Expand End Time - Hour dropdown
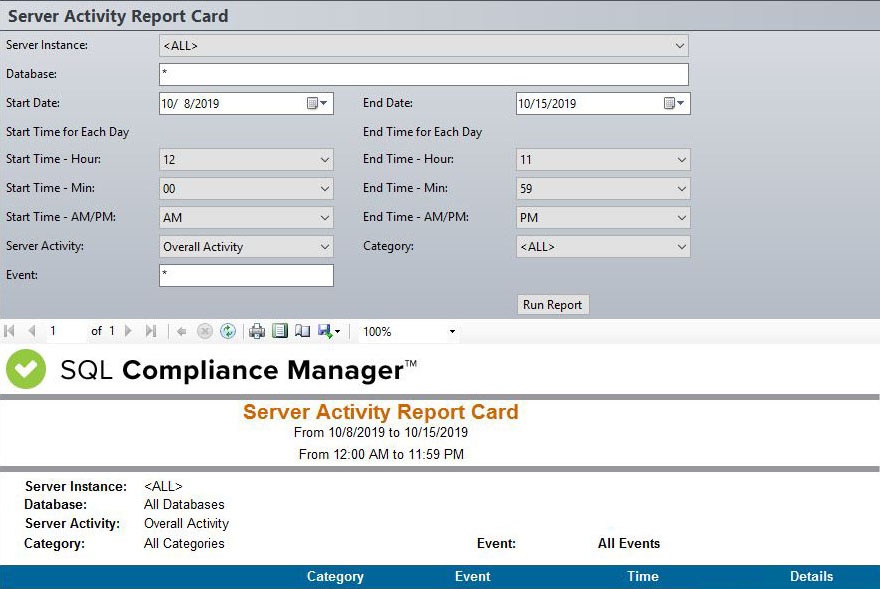This screenshot has height=589, width=880. point(681,159)
